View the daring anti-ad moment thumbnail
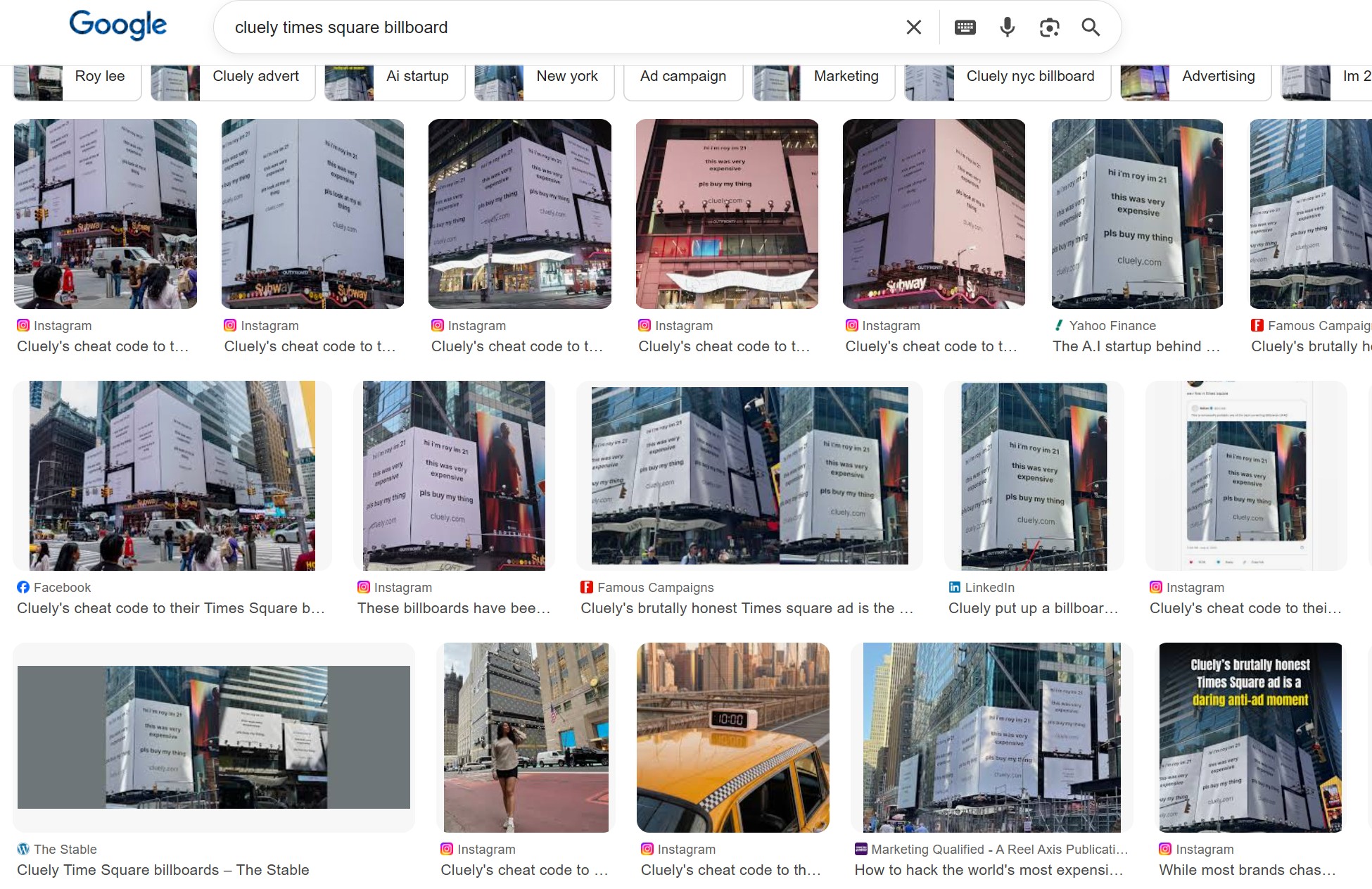The image size is (1372, 889). click(1250, 737)
